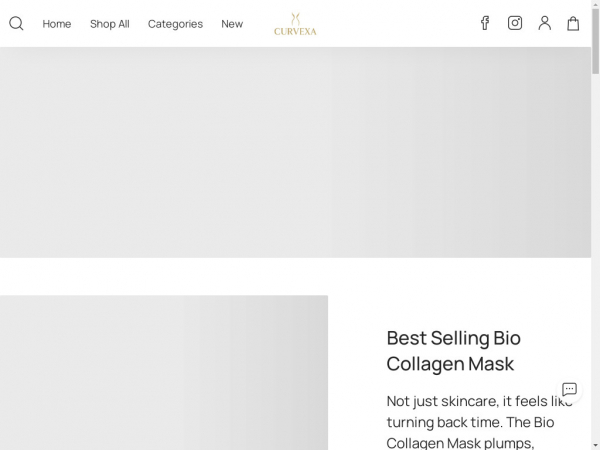Expand the Categories menu
This screenshot has height=450, width=600.
[x=175, y=24]
